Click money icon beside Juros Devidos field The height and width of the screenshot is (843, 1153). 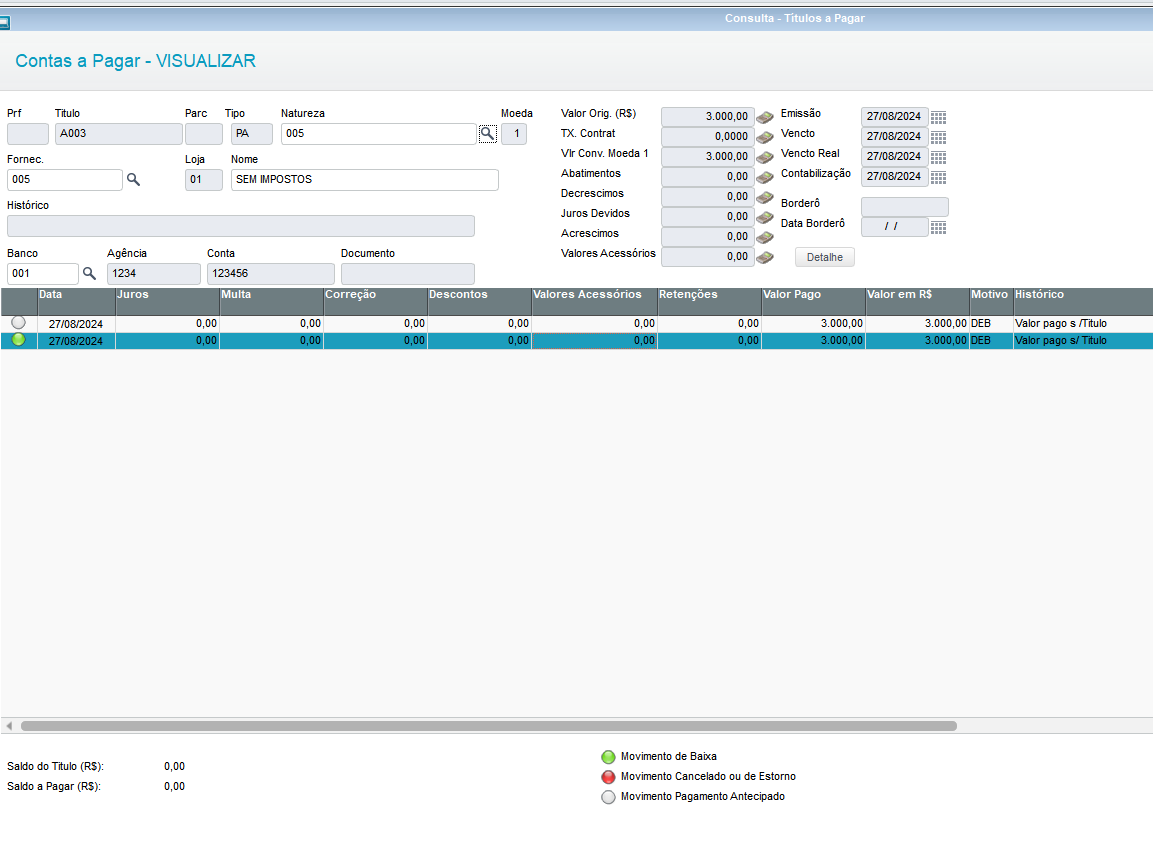765,217
